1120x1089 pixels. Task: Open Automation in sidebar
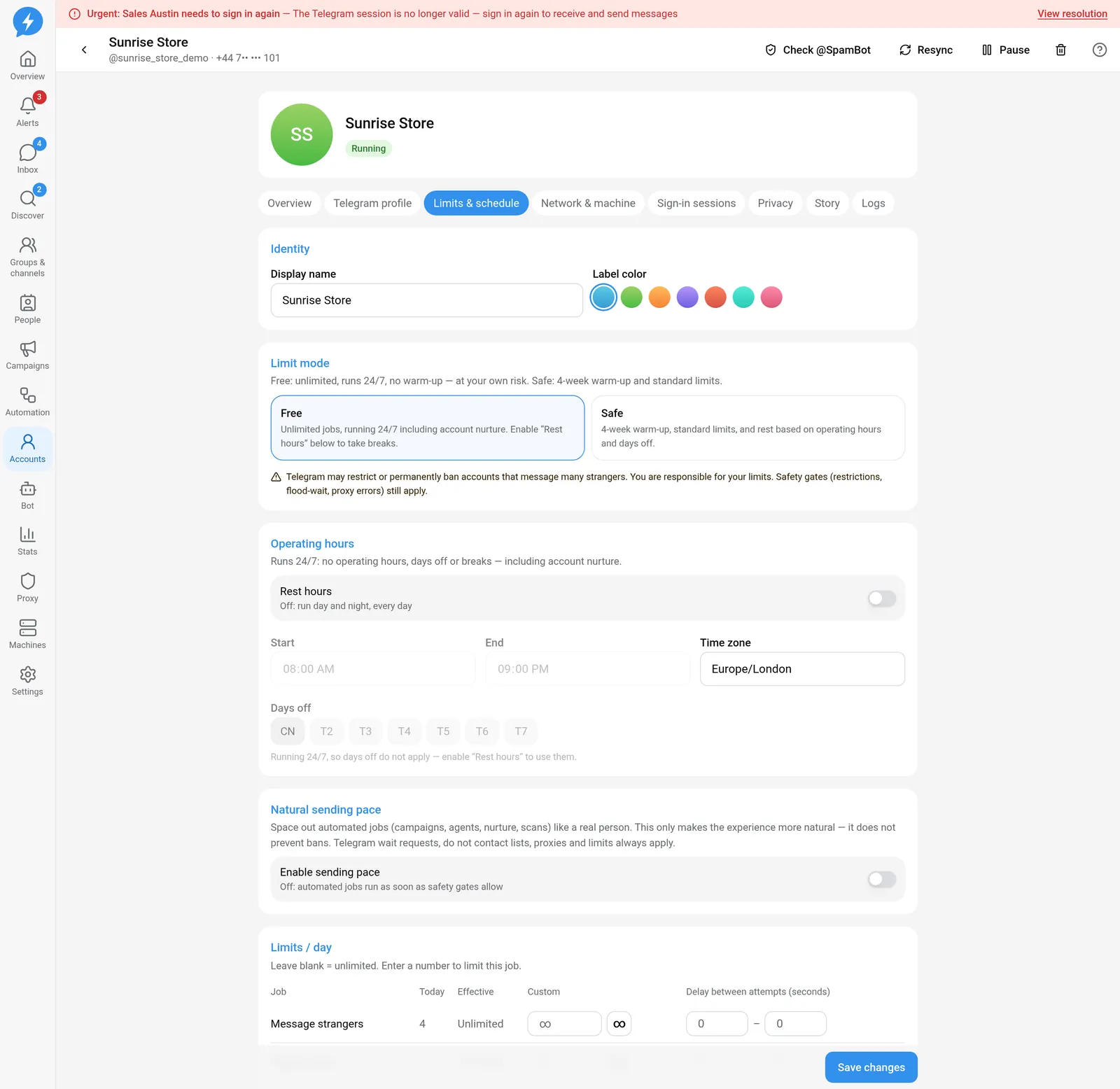point(27,402)
